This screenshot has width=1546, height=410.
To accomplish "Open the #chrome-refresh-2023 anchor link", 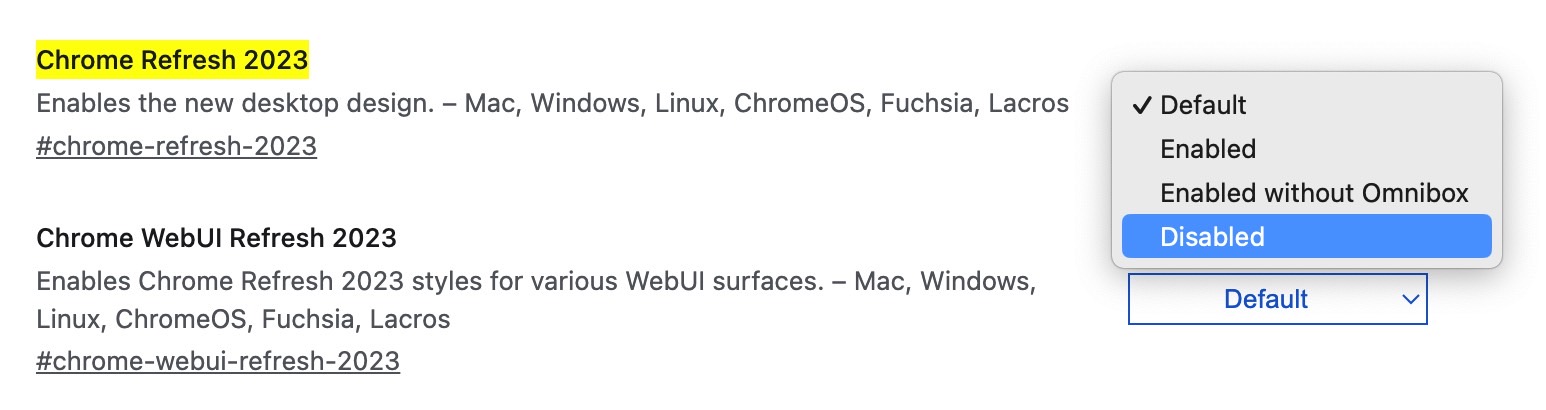I will pos(176,146).
